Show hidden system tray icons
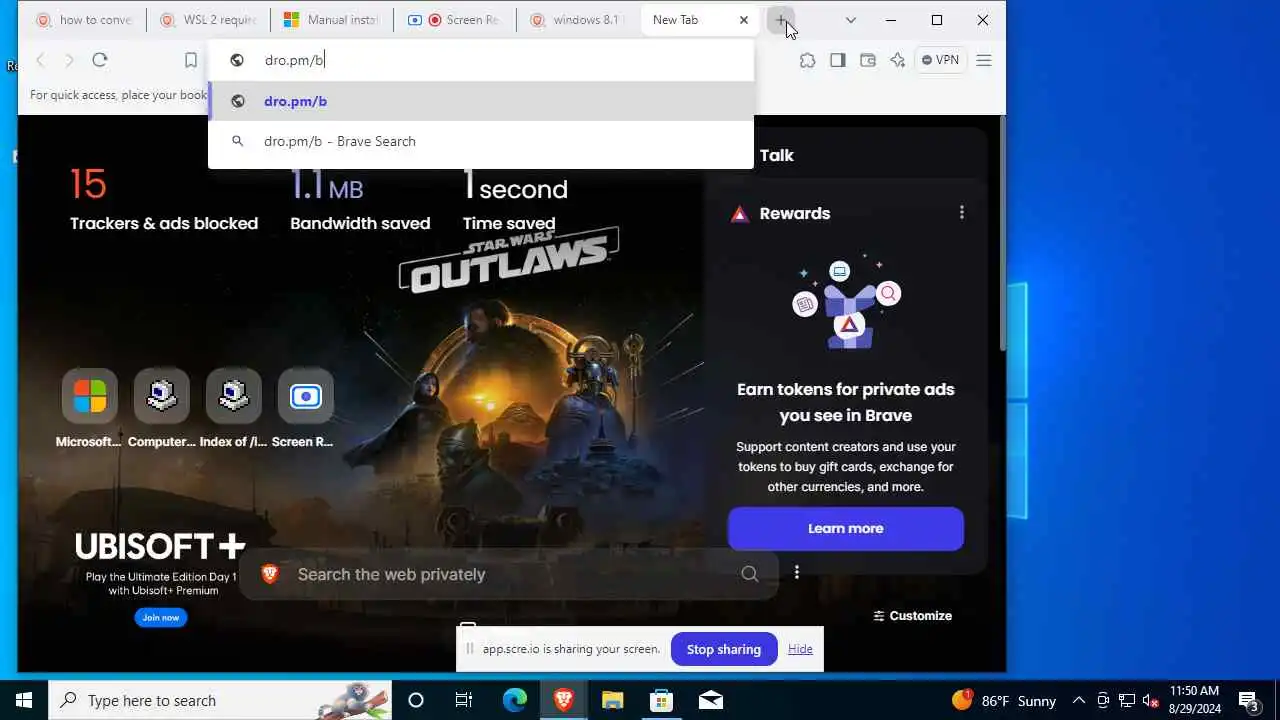Screen dimensions: 1280x720 tap(1079, 700)
